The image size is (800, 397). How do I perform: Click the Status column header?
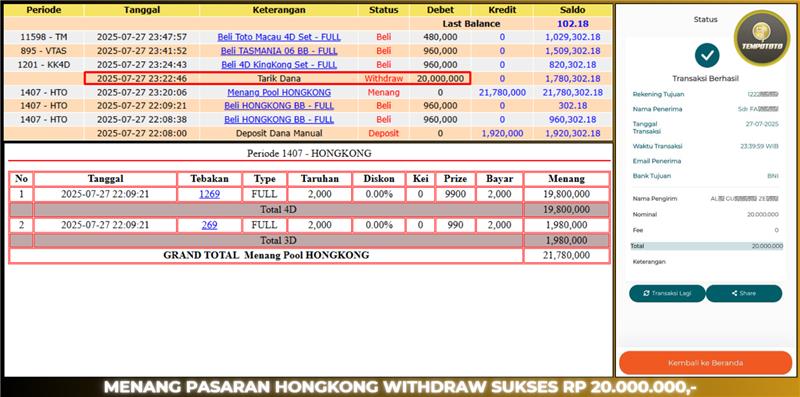(384, 10)
